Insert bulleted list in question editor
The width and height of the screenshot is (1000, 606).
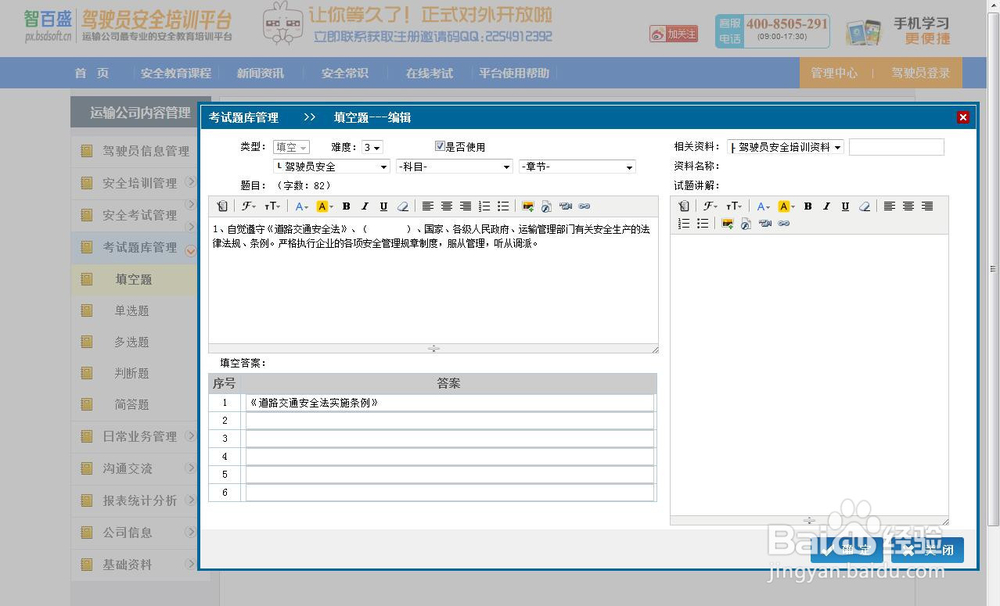503,206
